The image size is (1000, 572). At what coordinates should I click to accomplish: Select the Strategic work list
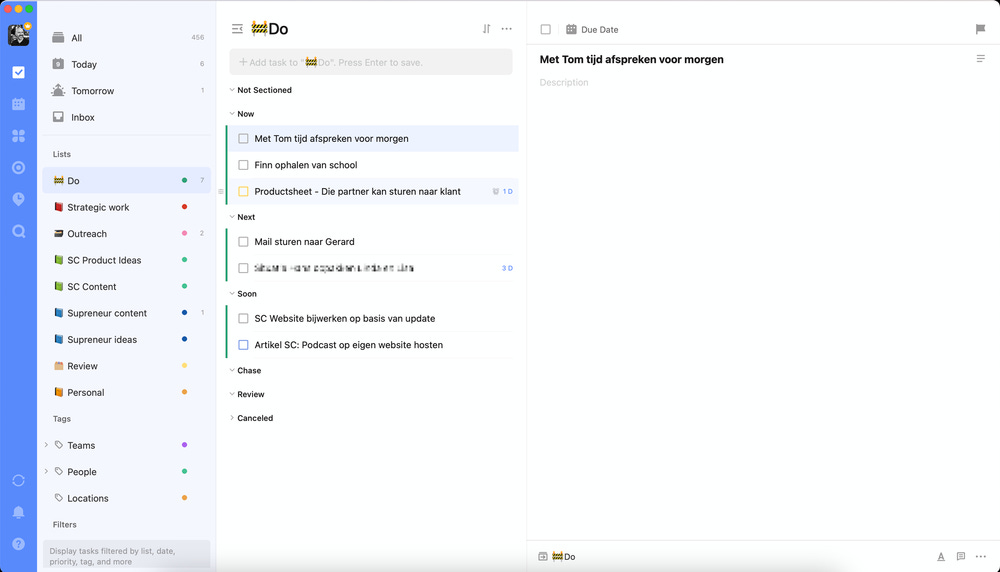point(126,207)
